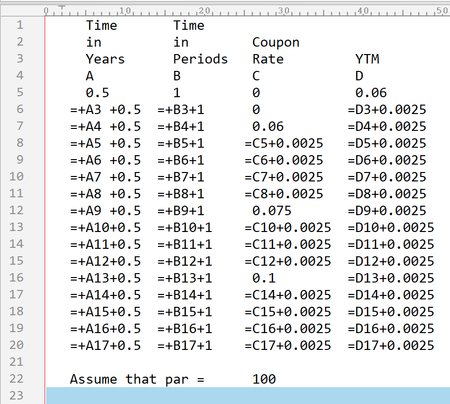Screen dimensions: 450x404
Task: Click the ruler mark labeled 30
Action: 284,11
